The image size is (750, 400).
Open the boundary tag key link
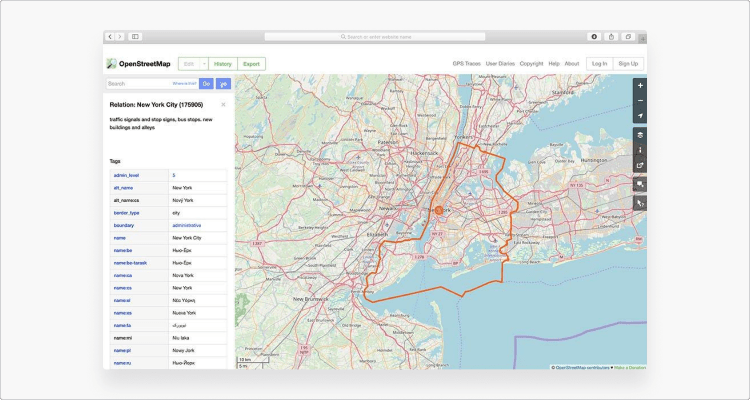click(123, 225)
